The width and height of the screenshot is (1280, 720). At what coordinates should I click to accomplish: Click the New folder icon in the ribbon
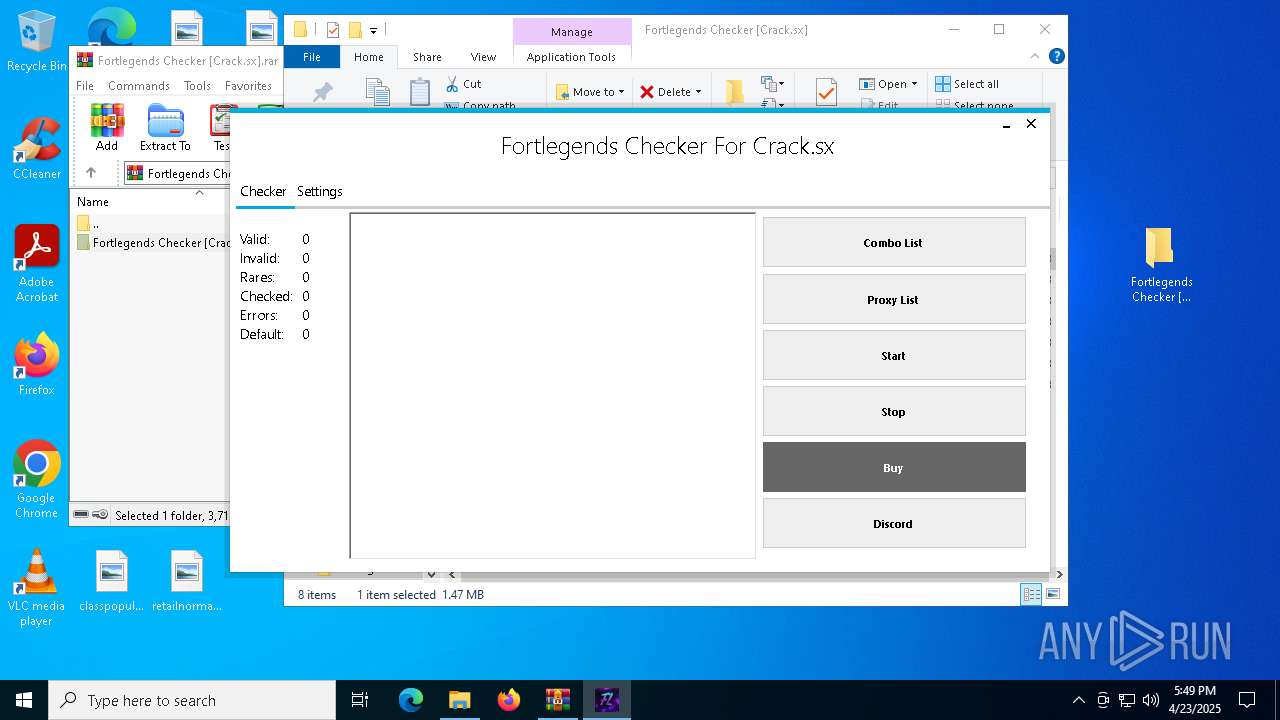coord(735,92)
